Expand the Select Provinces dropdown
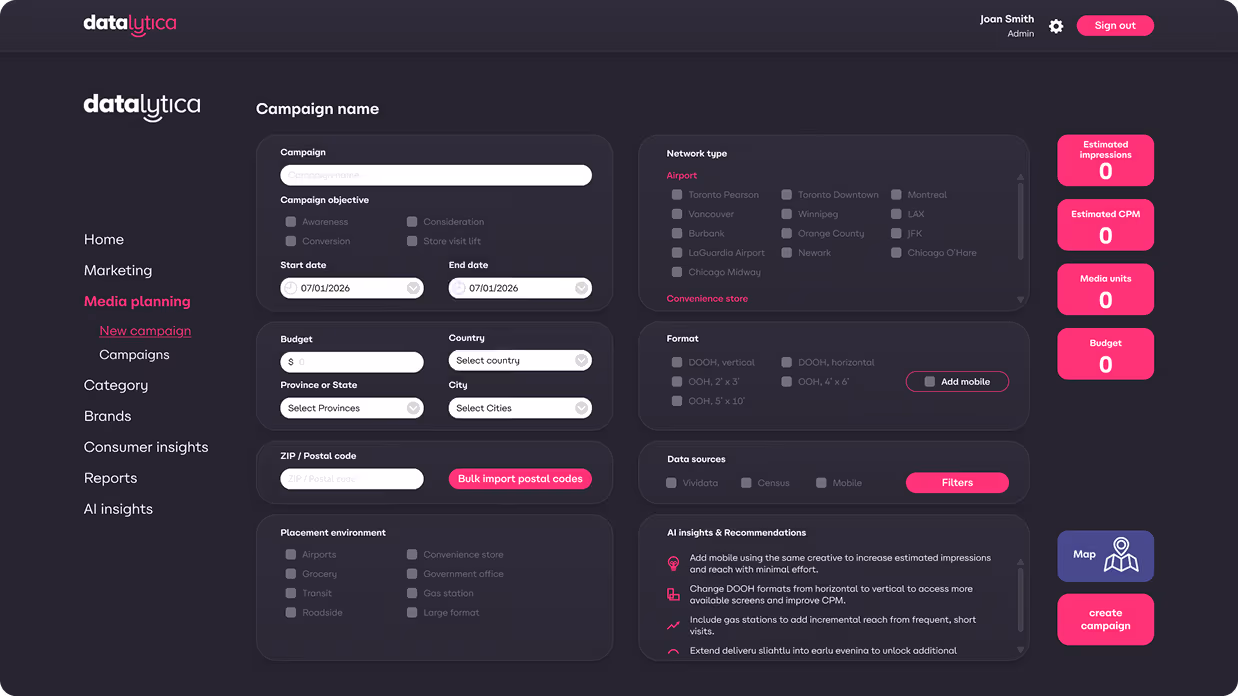 click(352, 408)
